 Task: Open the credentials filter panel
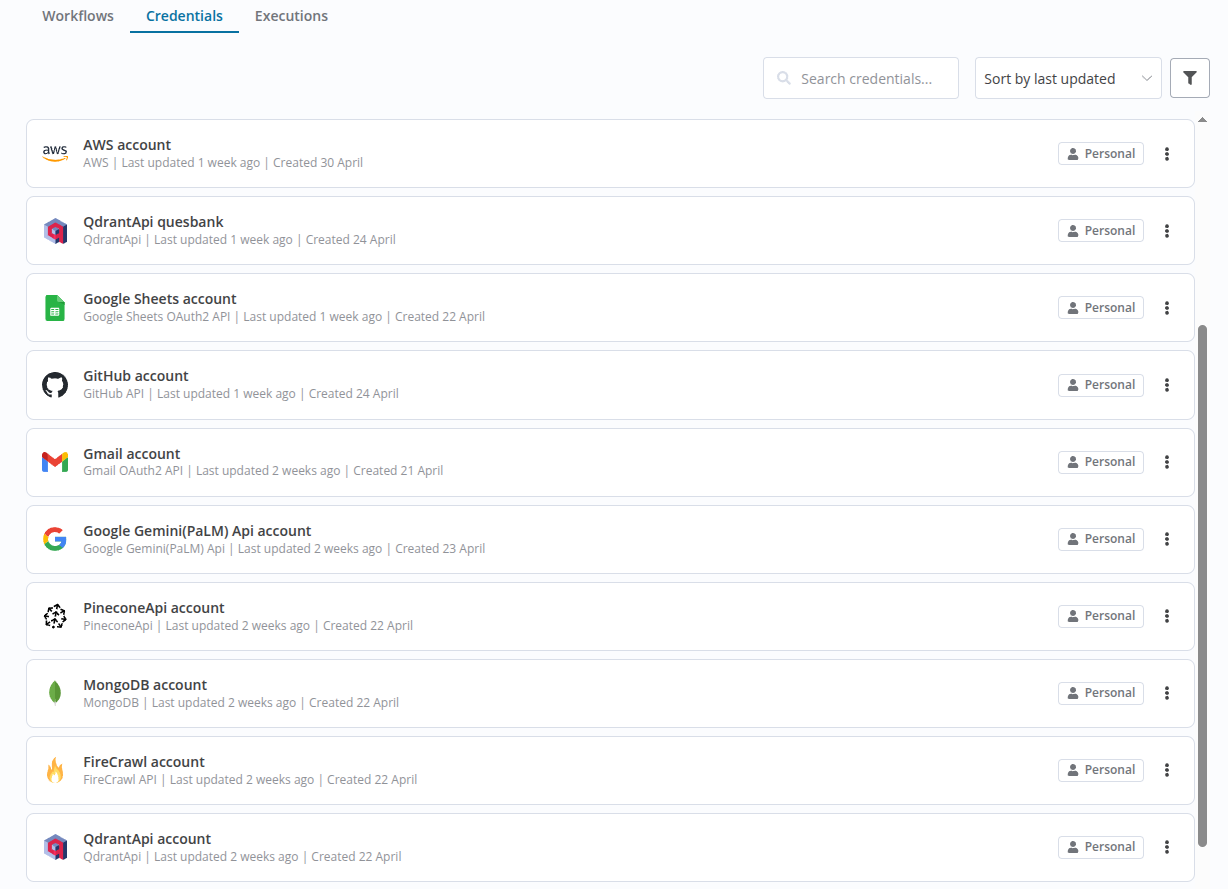tap(1189, 77)
